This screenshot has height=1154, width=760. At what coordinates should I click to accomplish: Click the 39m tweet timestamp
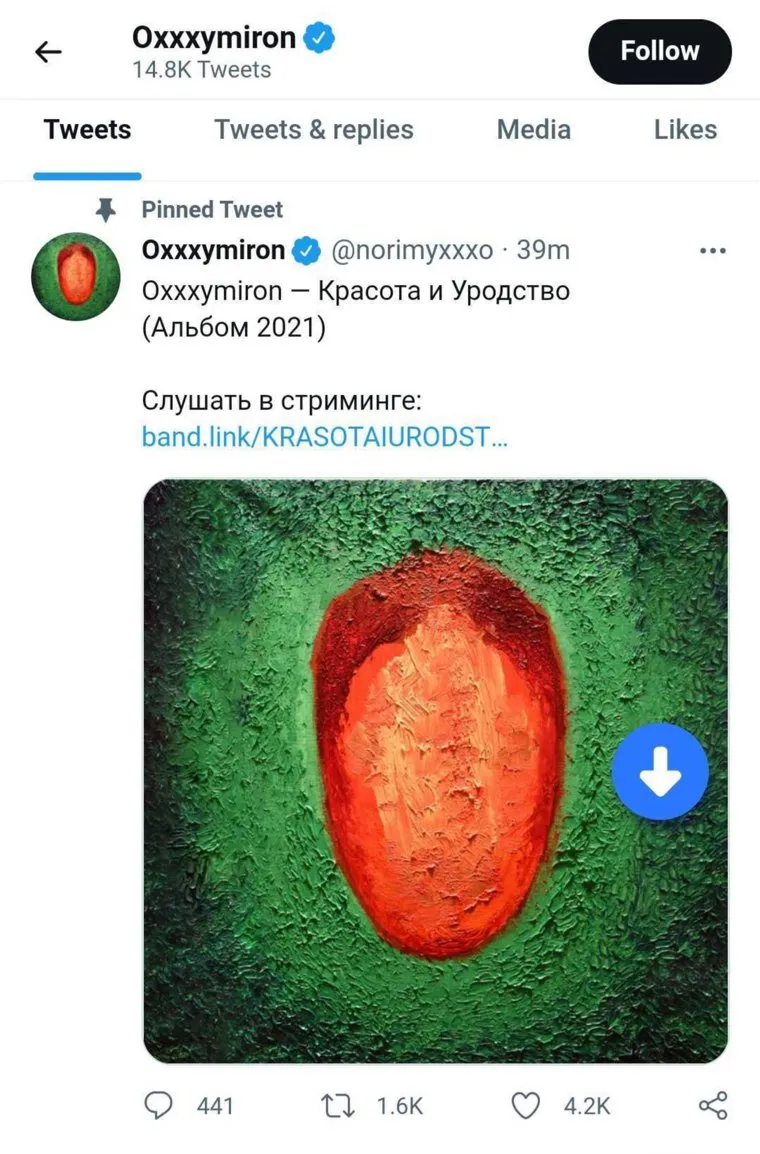pos(543,251)
